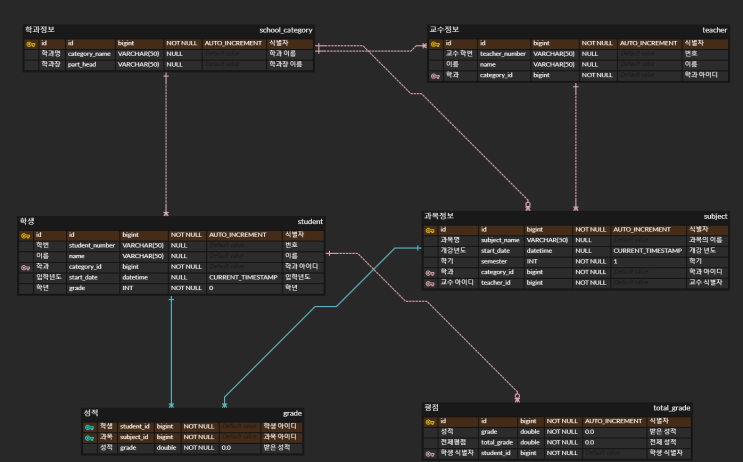Click the 학과장 이름 comment cell
Screen dimensions: 743x462
click(289, 64)
